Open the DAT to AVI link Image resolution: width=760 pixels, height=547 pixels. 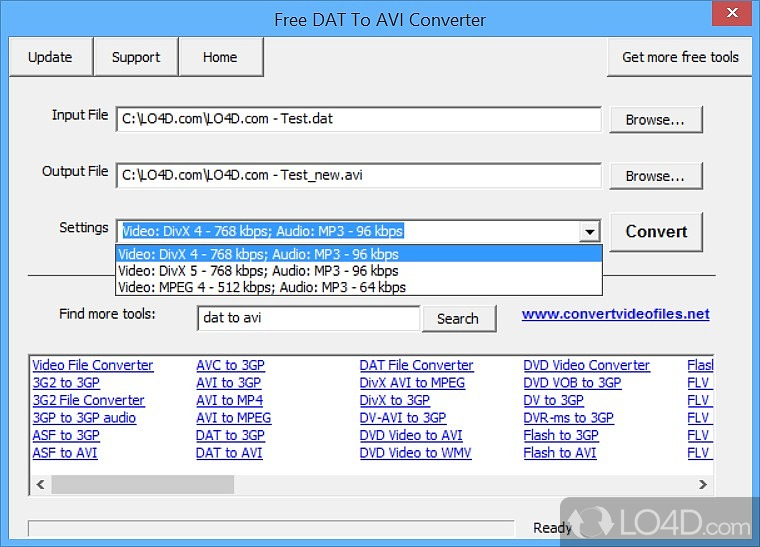[229, 453]
